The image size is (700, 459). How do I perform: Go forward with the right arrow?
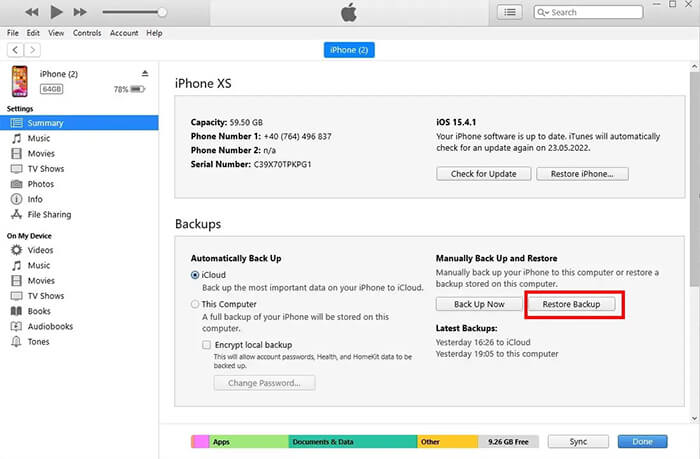(x=32, y=50)
